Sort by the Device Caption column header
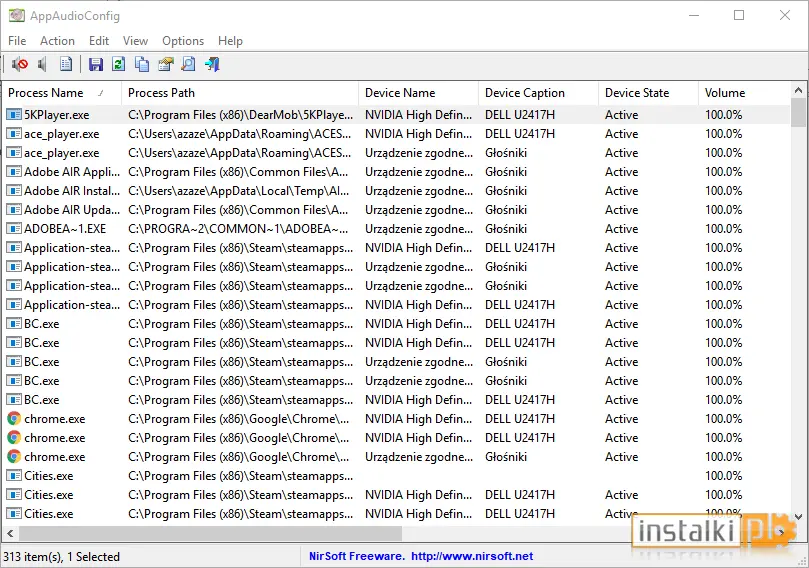The height and width of the screenshot is (568, 809). click(x=539, y=93)
